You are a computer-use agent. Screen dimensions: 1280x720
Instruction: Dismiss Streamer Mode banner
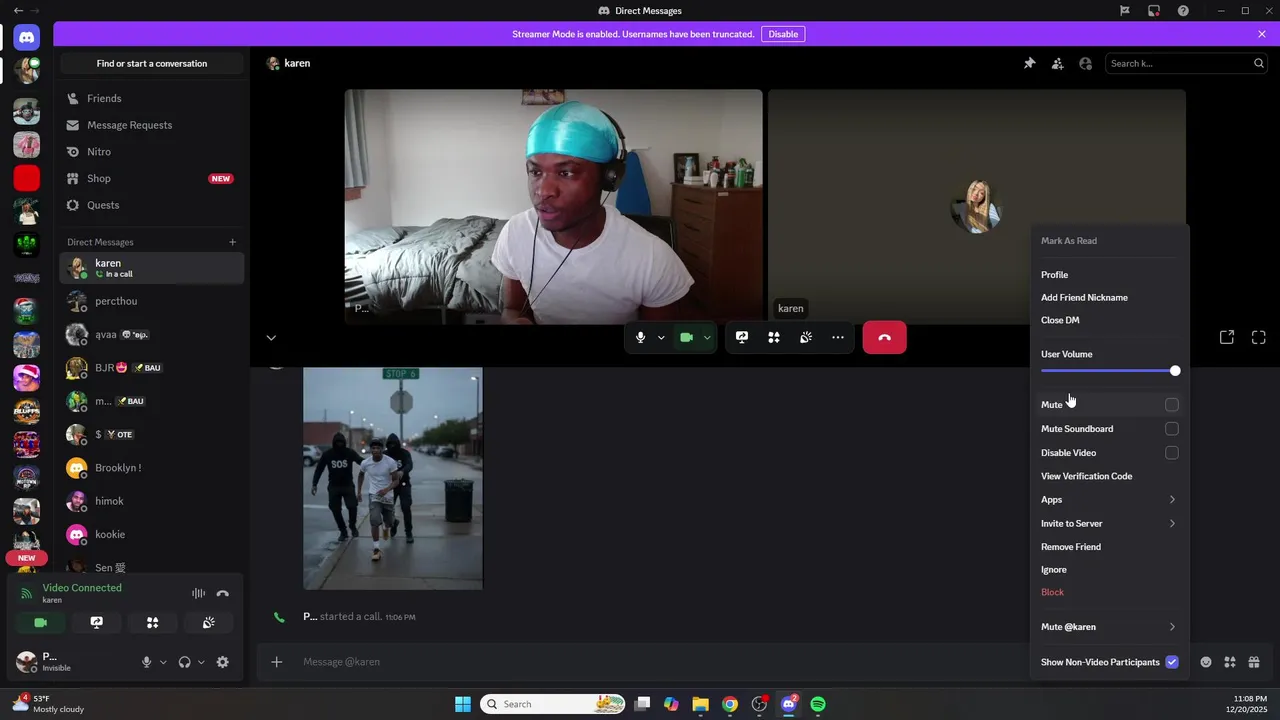1262,34
